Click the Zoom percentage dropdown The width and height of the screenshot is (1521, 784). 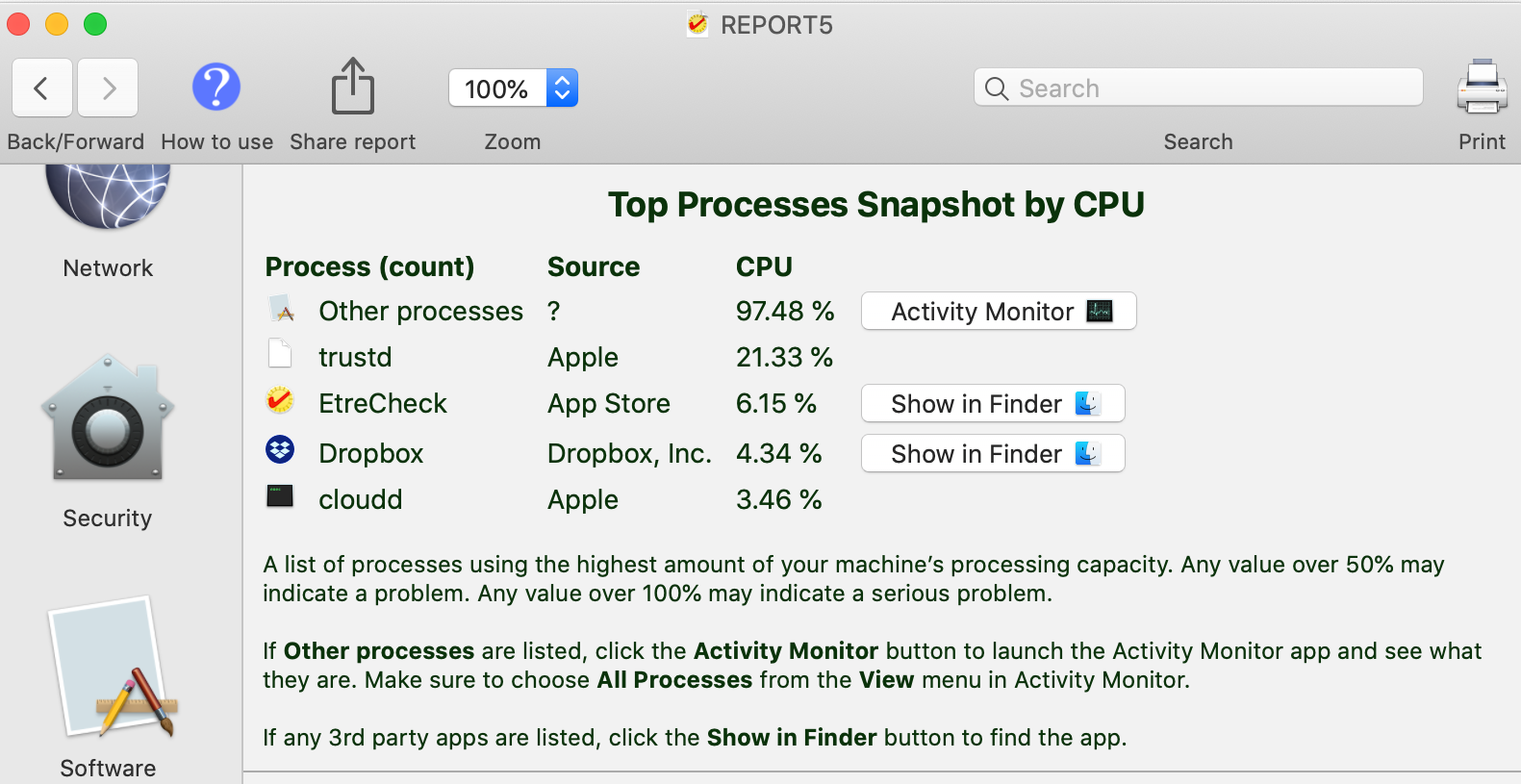(x=496, y=88)
